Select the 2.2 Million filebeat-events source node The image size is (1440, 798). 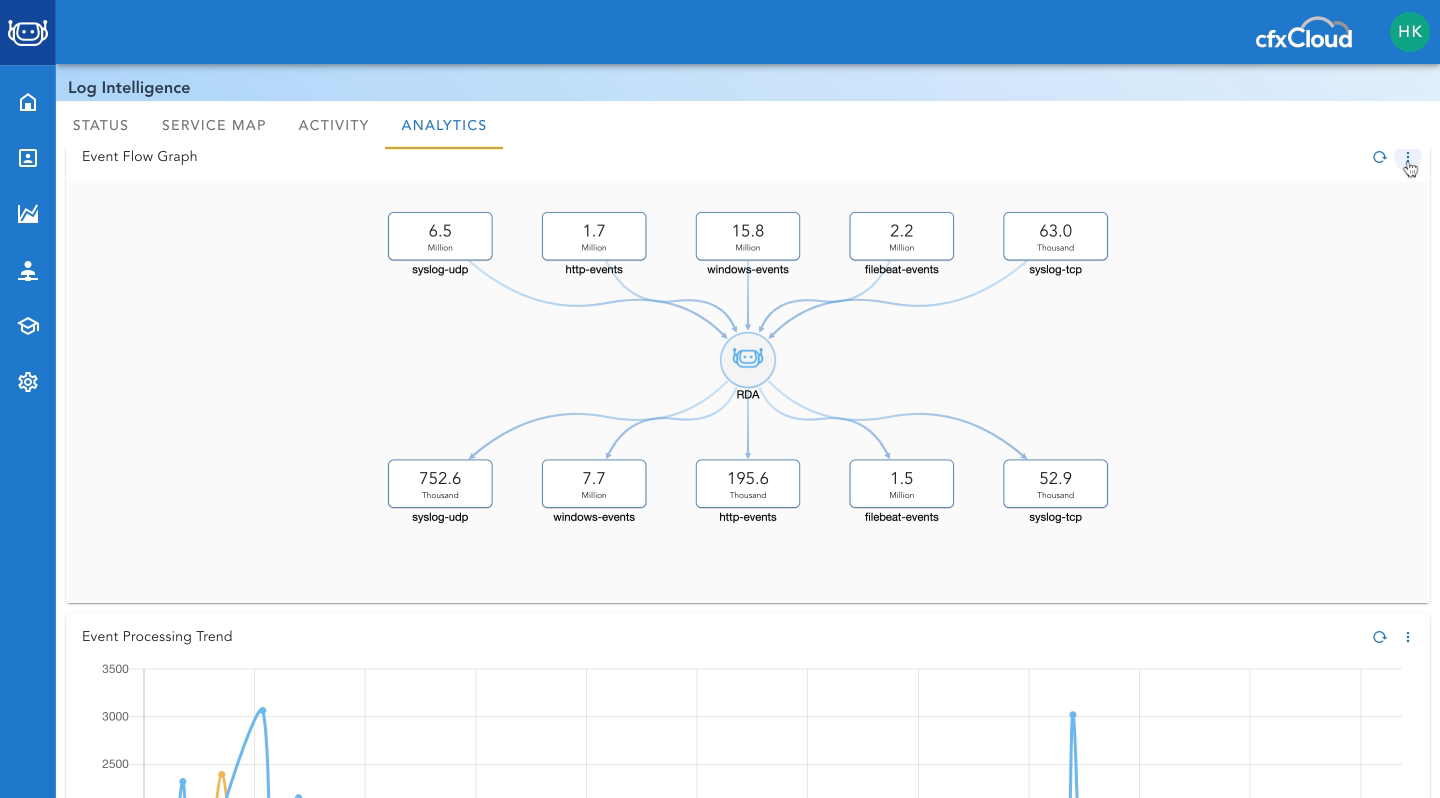pos(902,236)
